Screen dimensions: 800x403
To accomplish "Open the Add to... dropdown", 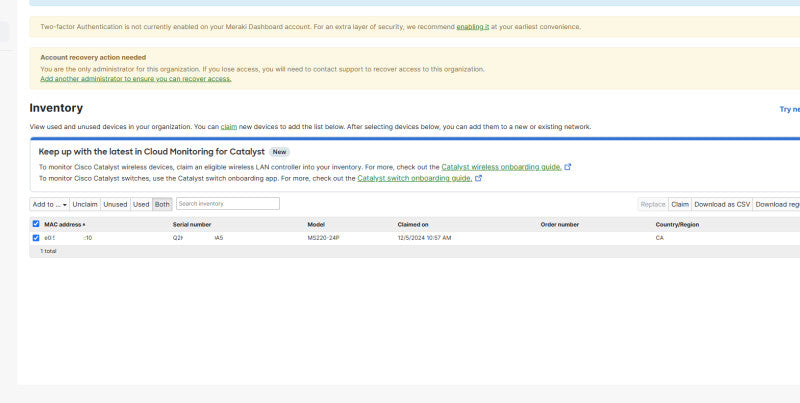I will [49, 204].
